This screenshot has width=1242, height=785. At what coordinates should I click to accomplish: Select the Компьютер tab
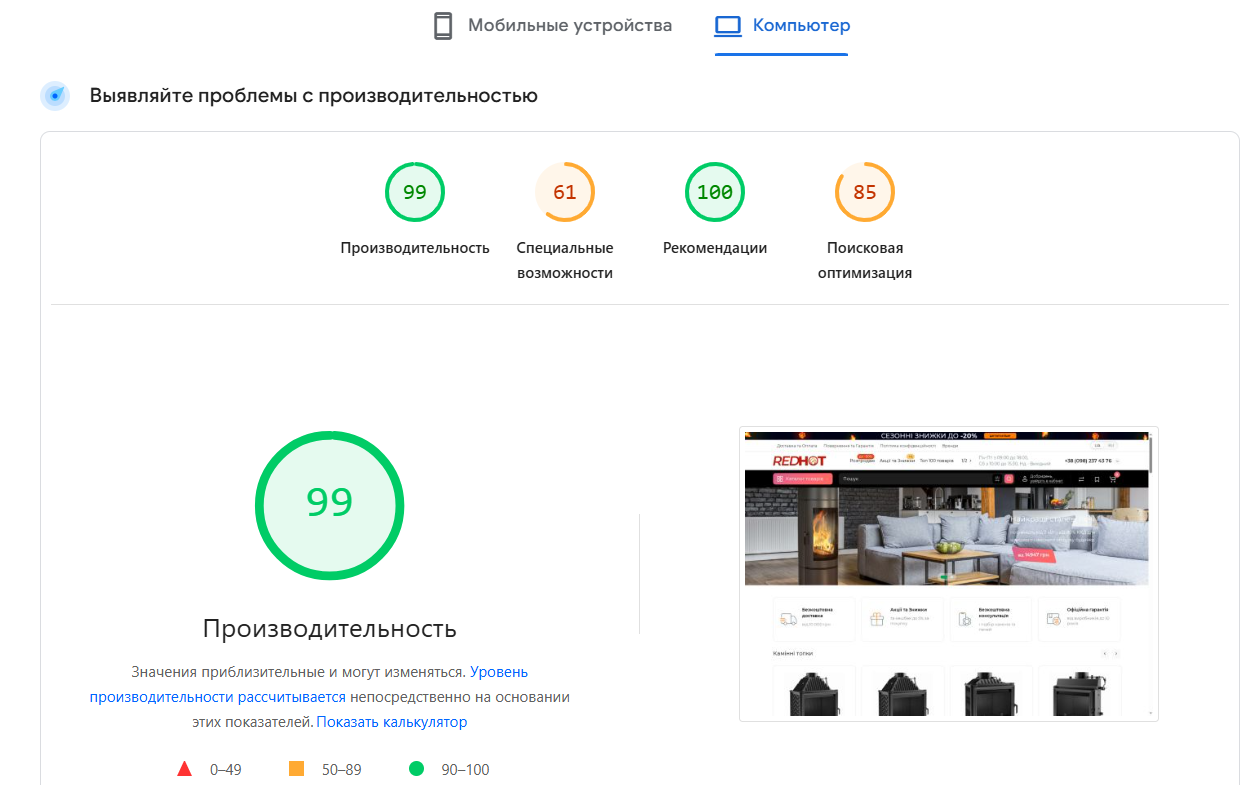coord(782,26)
